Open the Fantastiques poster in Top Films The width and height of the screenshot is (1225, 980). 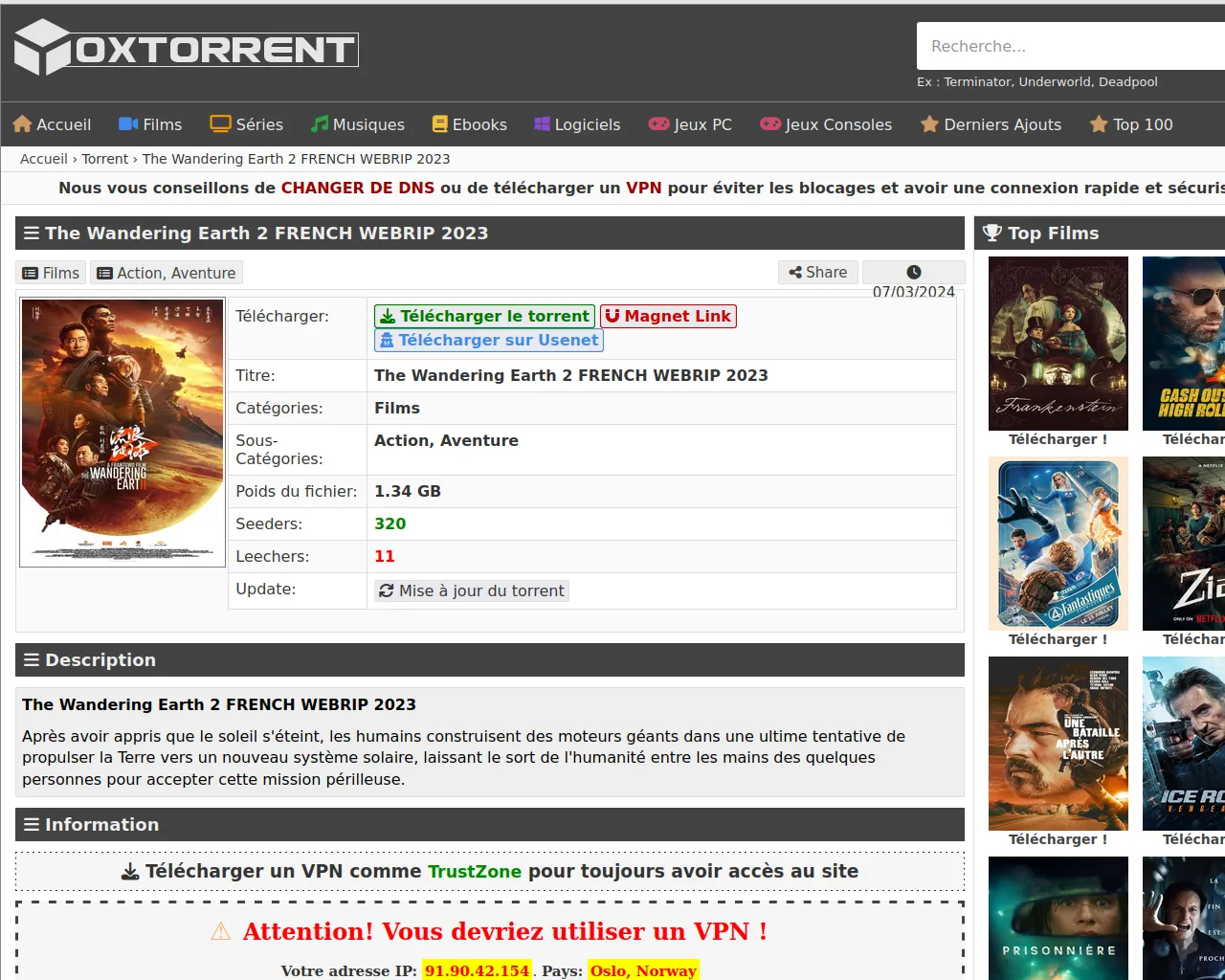1058,544
